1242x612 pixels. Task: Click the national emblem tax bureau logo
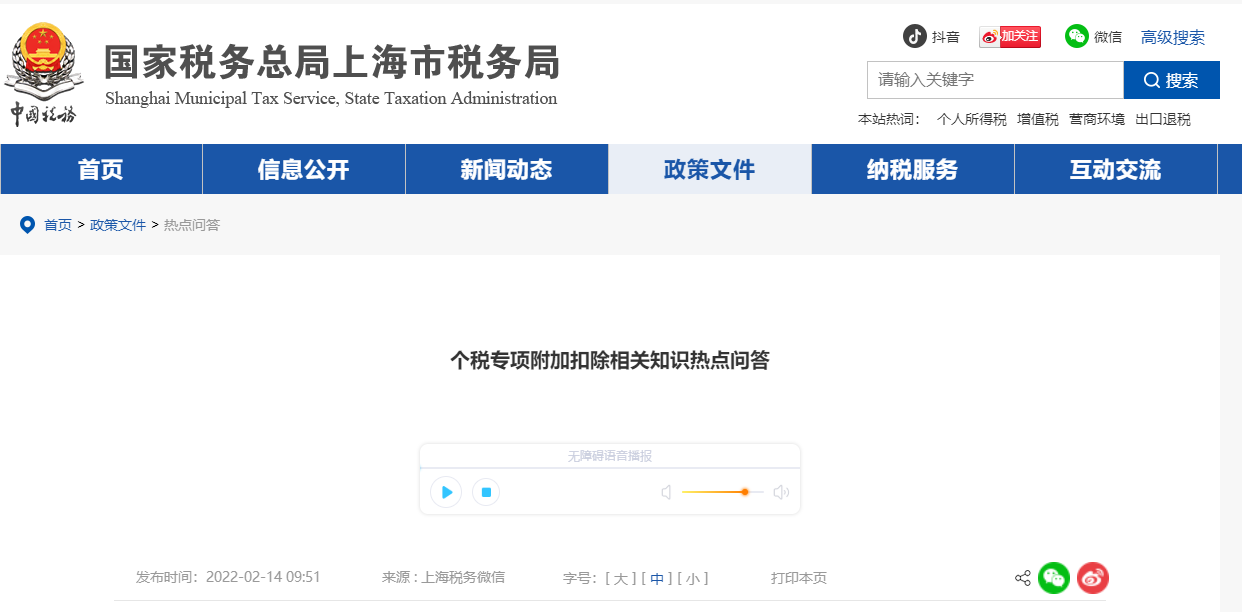43,72
